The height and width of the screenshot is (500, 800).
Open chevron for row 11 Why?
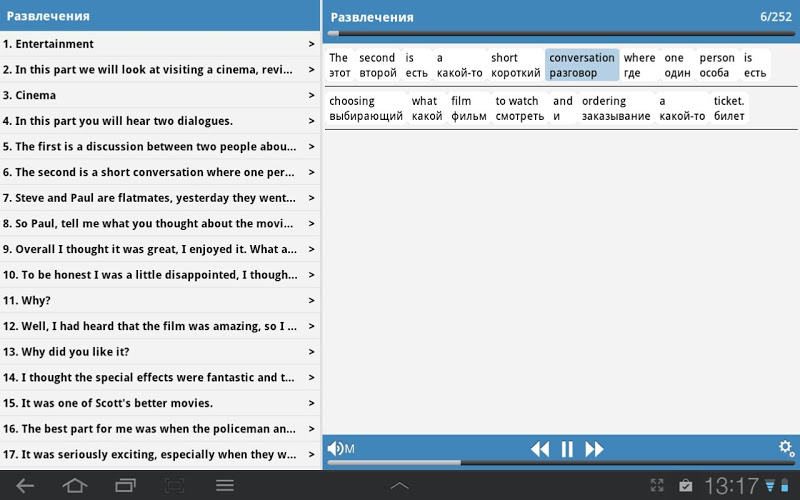click(311, 301)
